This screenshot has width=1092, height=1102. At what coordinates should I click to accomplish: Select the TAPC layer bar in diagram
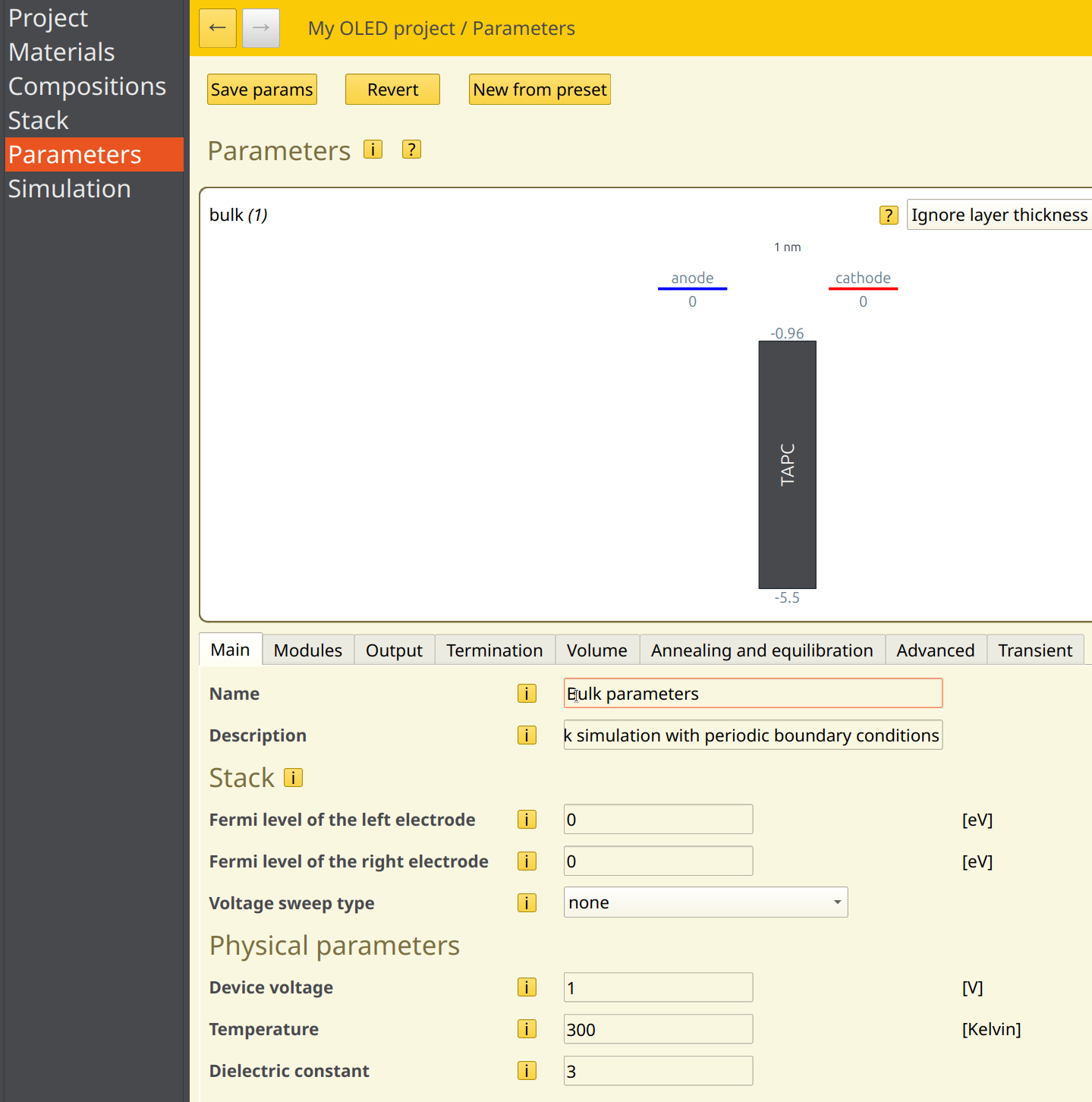[787, 464]
